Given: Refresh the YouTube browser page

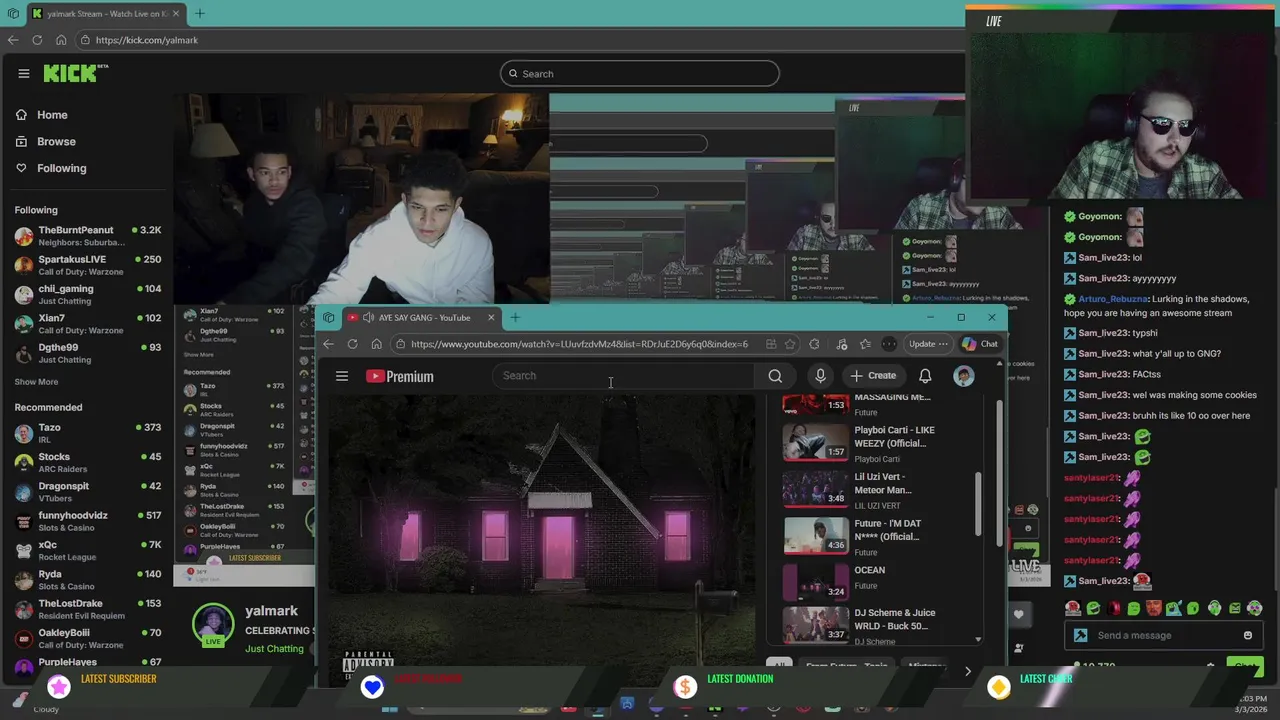Looking at the screenshot, I should click(352, 344).
